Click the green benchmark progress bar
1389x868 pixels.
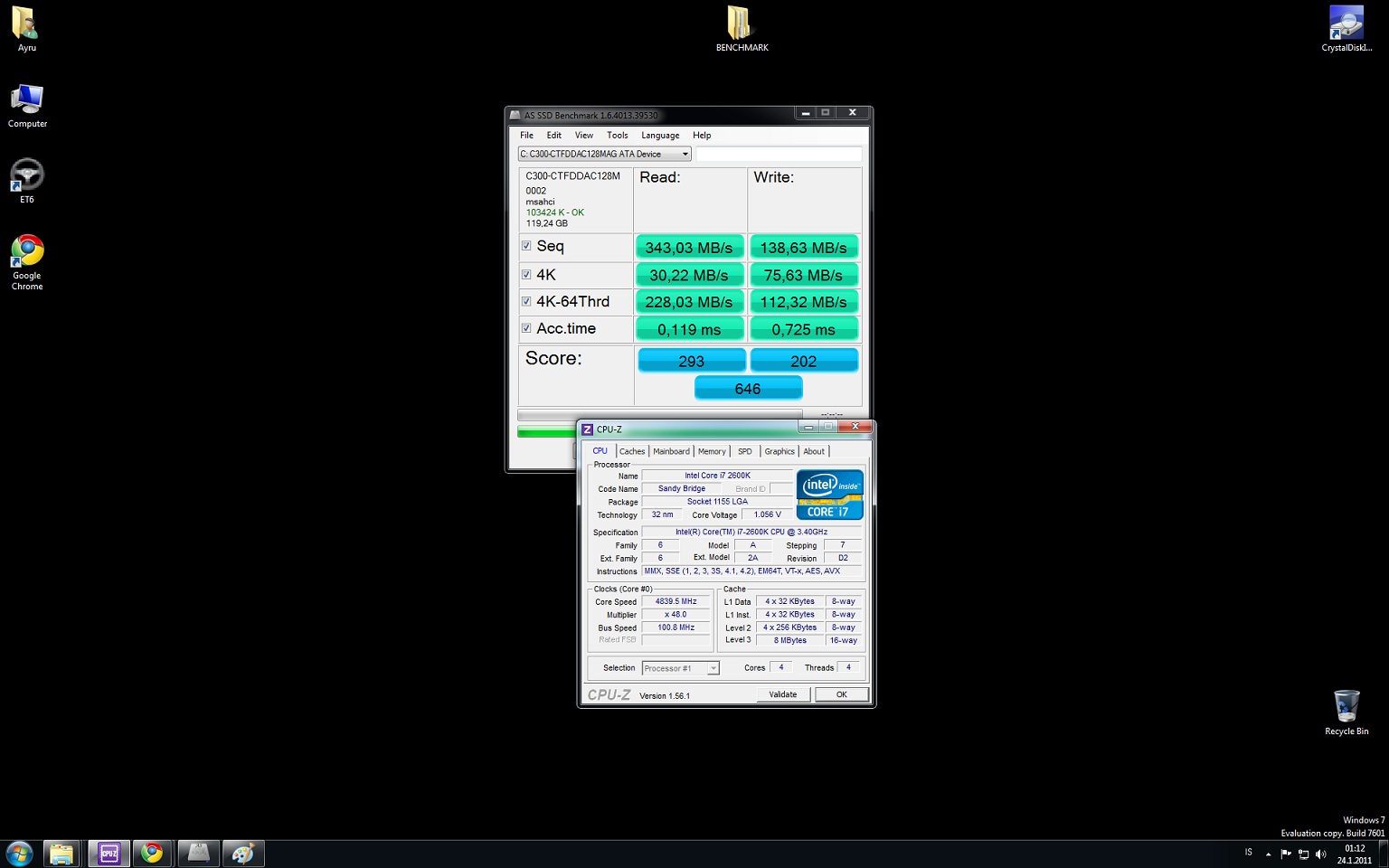[546, 433]
